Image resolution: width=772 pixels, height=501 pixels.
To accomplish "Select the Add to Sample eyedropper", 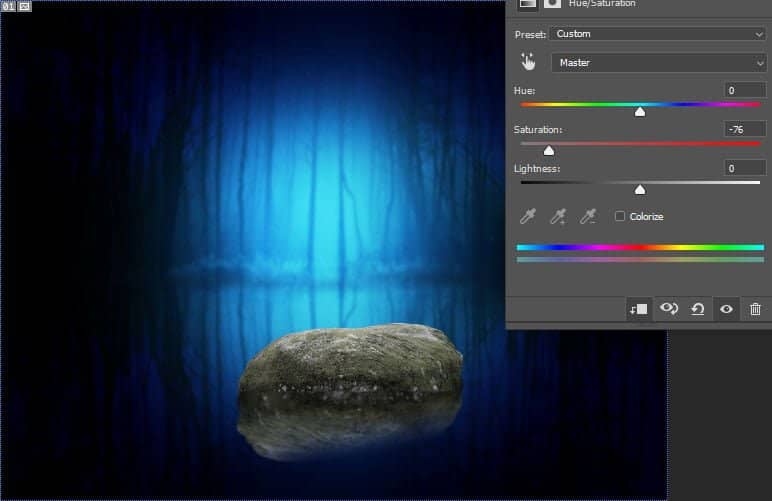I will pyautogui.click(x=559, y=216).
